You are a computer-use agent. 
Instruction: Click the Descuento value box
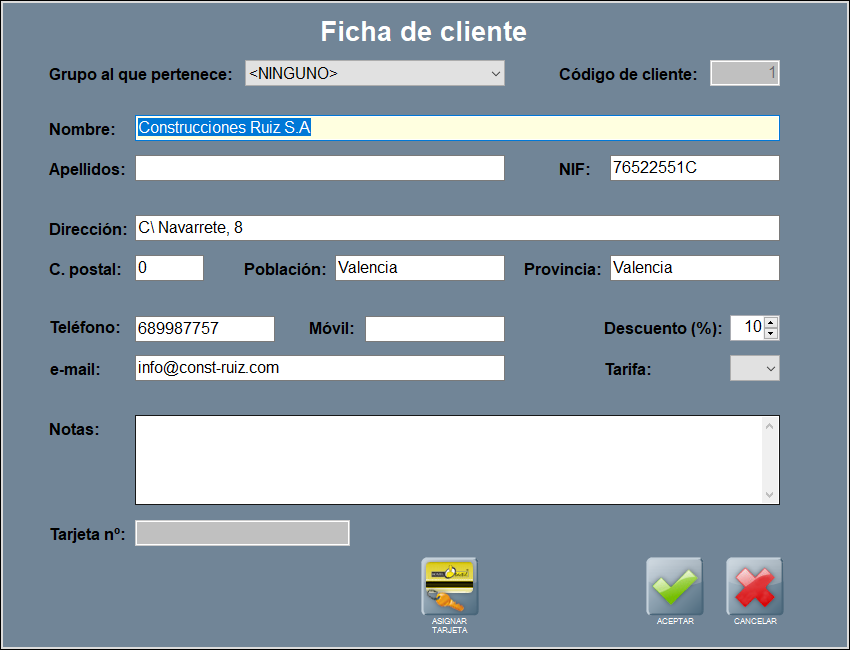[748, 328]
